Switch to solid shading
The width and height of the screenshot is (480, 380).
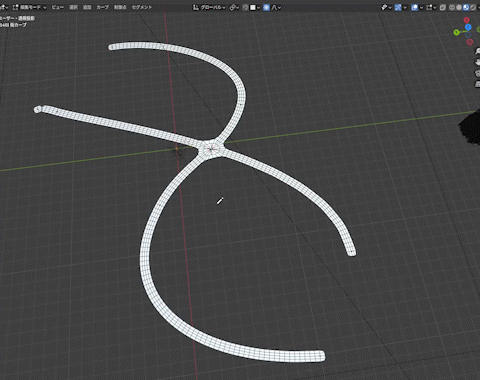[x=459, y=7]
